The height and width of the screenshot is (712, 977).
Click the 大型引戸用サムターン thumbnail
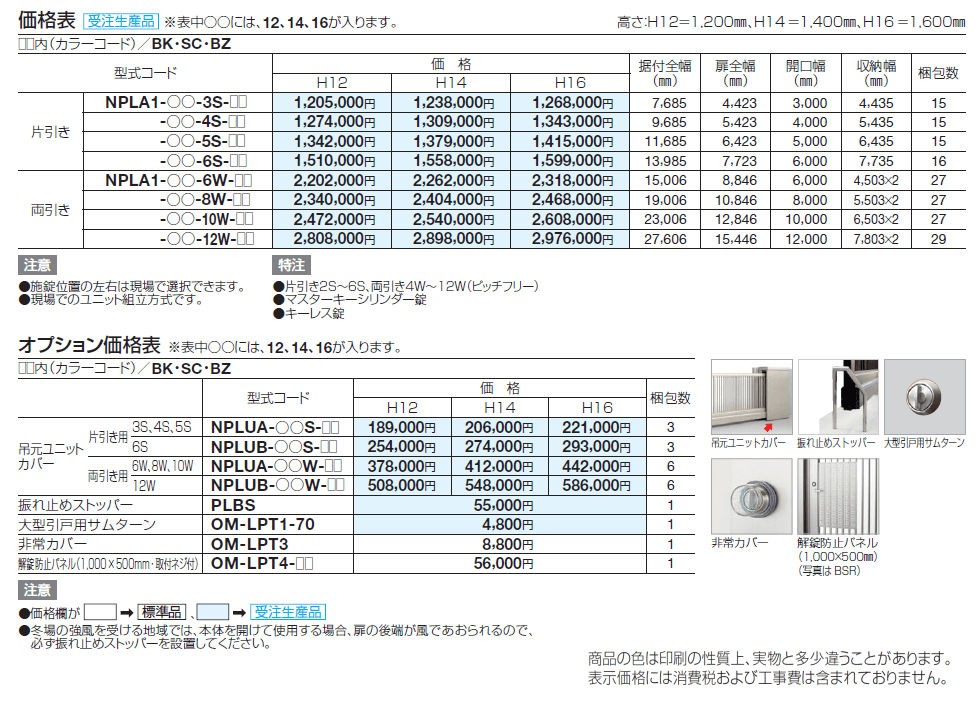click(x=925, y=395)
